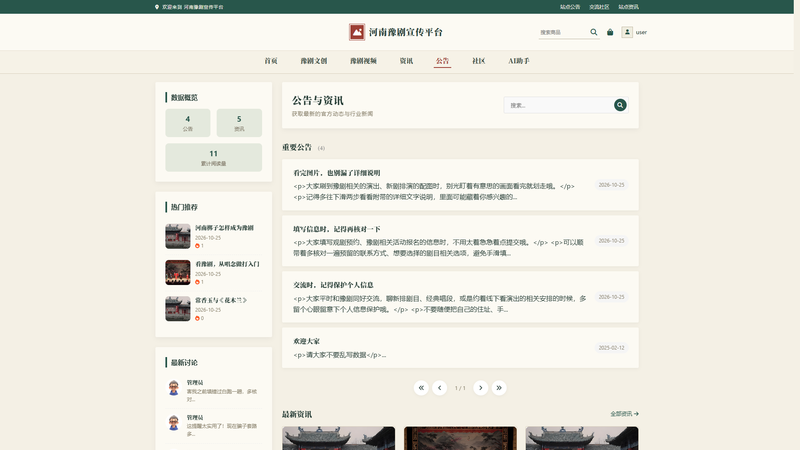
Task: Click second 管理员 avatar in 最新讨论
Action: (x=173, y=423)
